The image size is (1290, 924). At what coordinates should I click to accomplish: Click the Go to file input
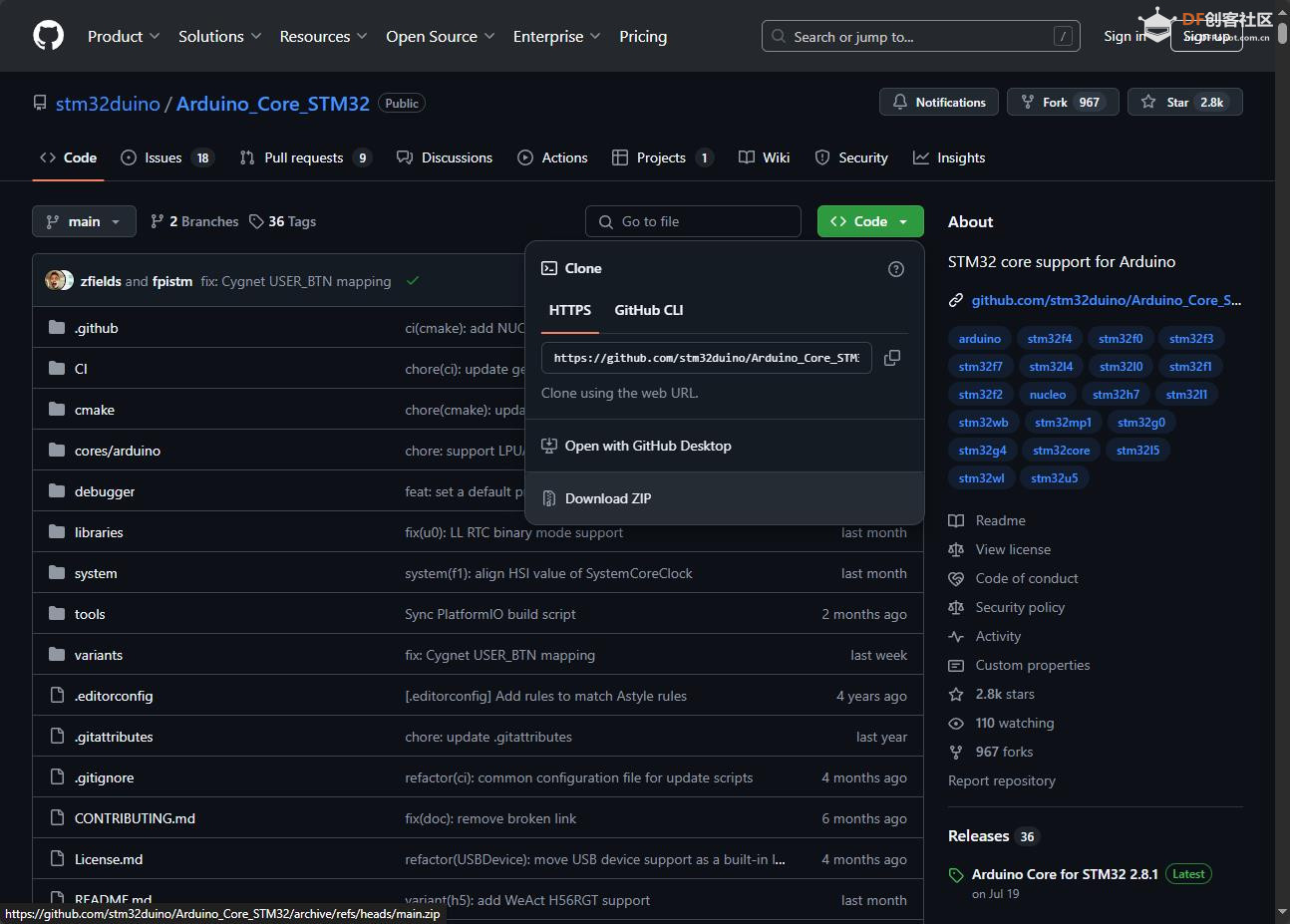[694, 221]
